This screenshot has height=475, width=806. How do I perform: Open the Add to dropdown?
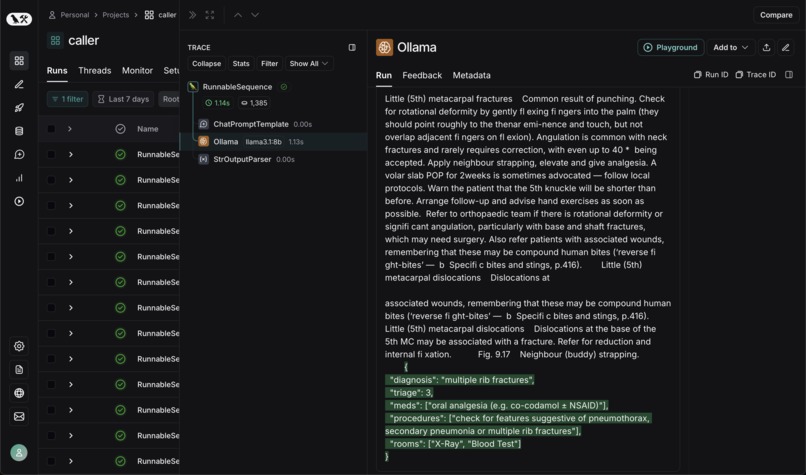click(730, 47)
